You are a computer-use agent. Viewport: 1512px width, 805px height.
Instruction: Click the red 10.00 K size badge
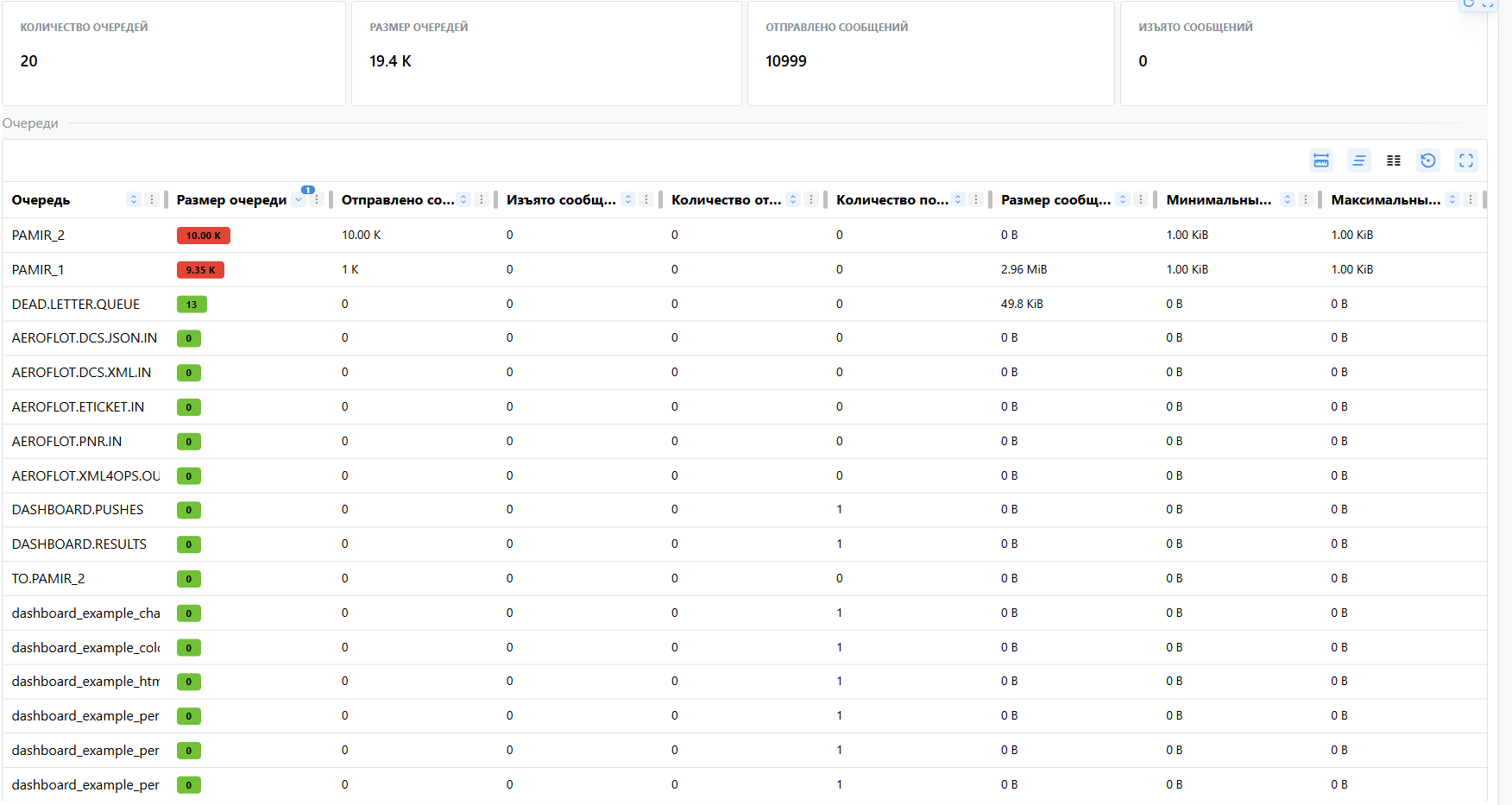[203, 236]
